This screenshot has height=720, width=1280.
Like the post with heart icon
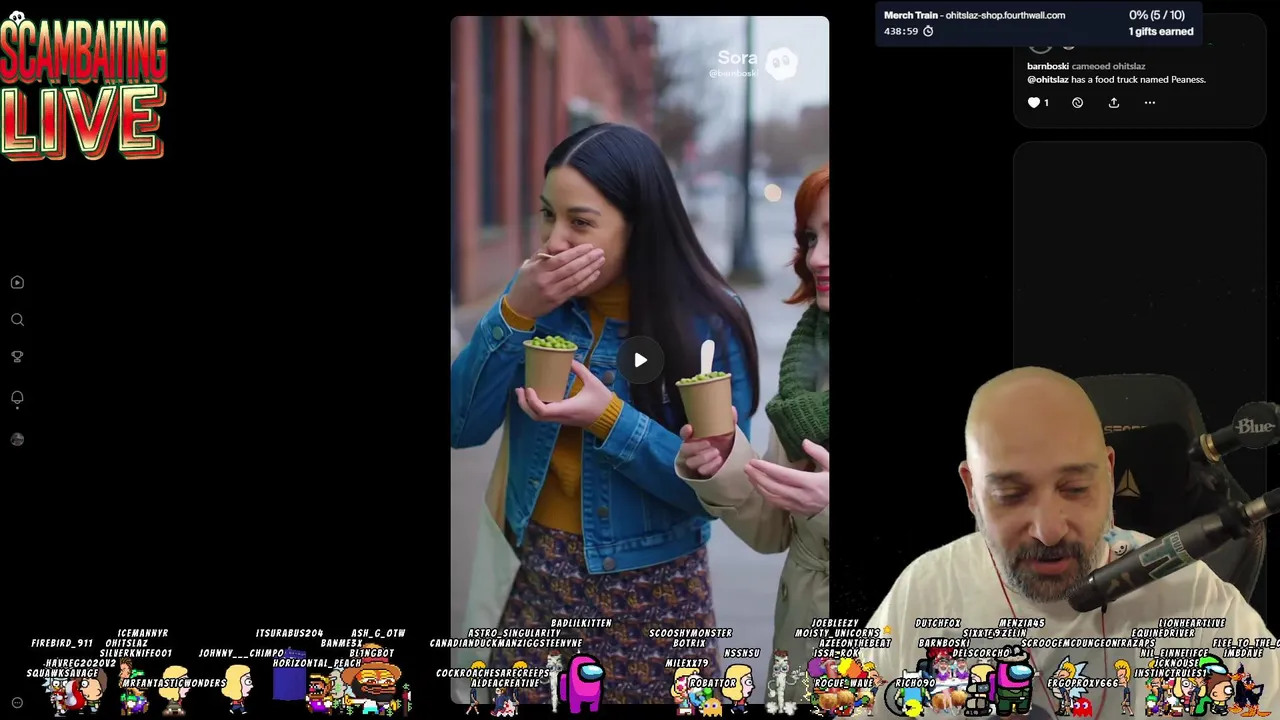click(x=1034, y=102)
